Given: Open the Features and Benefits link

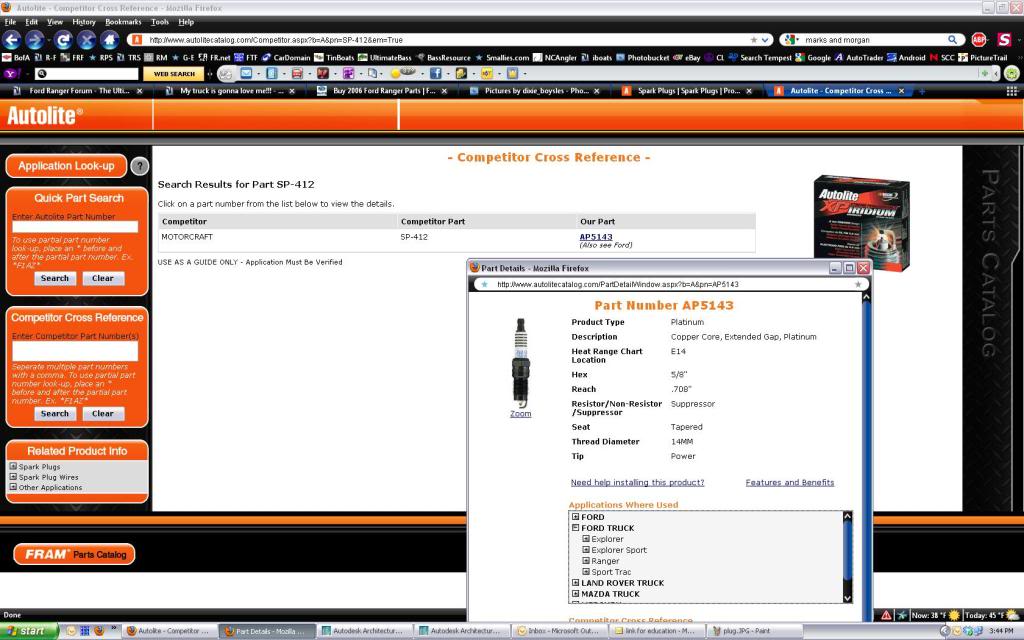Looking at the screenshot, I should click(790, 483).
